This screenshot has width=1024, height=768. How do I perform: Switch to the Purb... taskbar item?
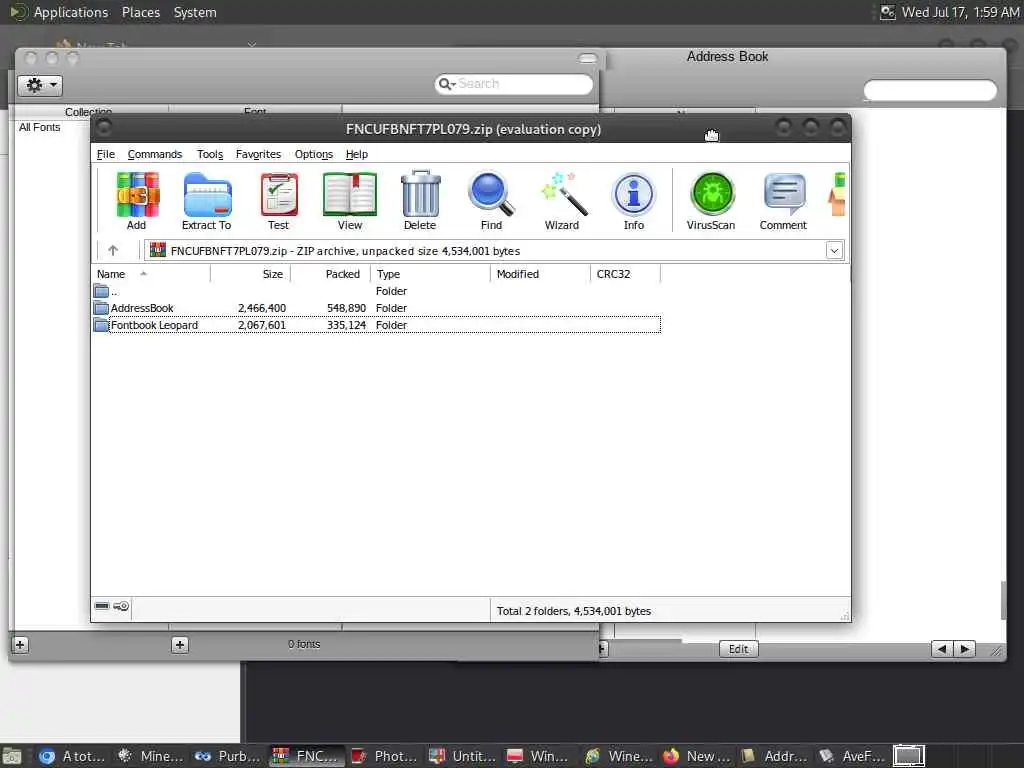pos(229,756)
